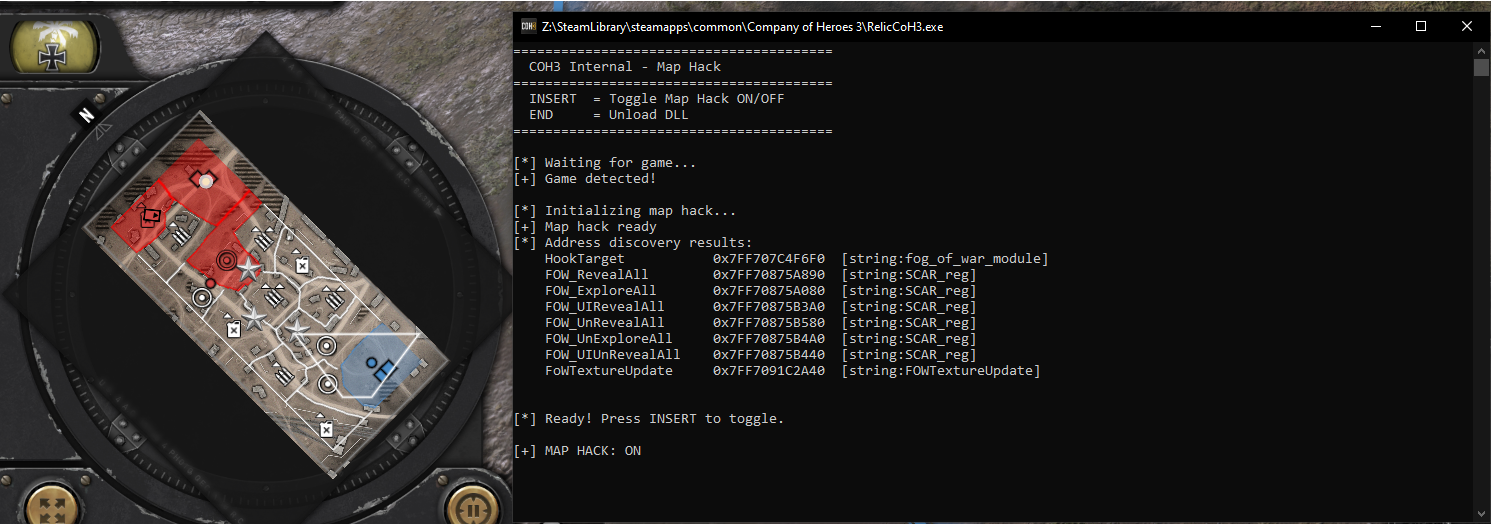Click munitions point icon above the red star
The height and width of the screenshot is (524, 1493).
[263, 240]
